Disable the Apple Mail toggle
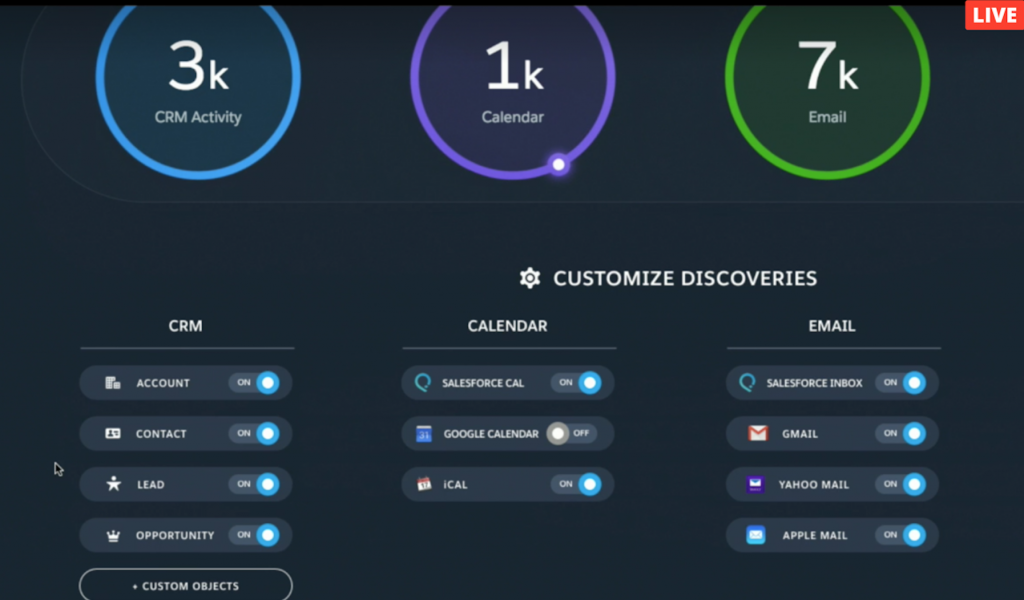This screenshot has width=1024, height=600. (x=901, y=535)
